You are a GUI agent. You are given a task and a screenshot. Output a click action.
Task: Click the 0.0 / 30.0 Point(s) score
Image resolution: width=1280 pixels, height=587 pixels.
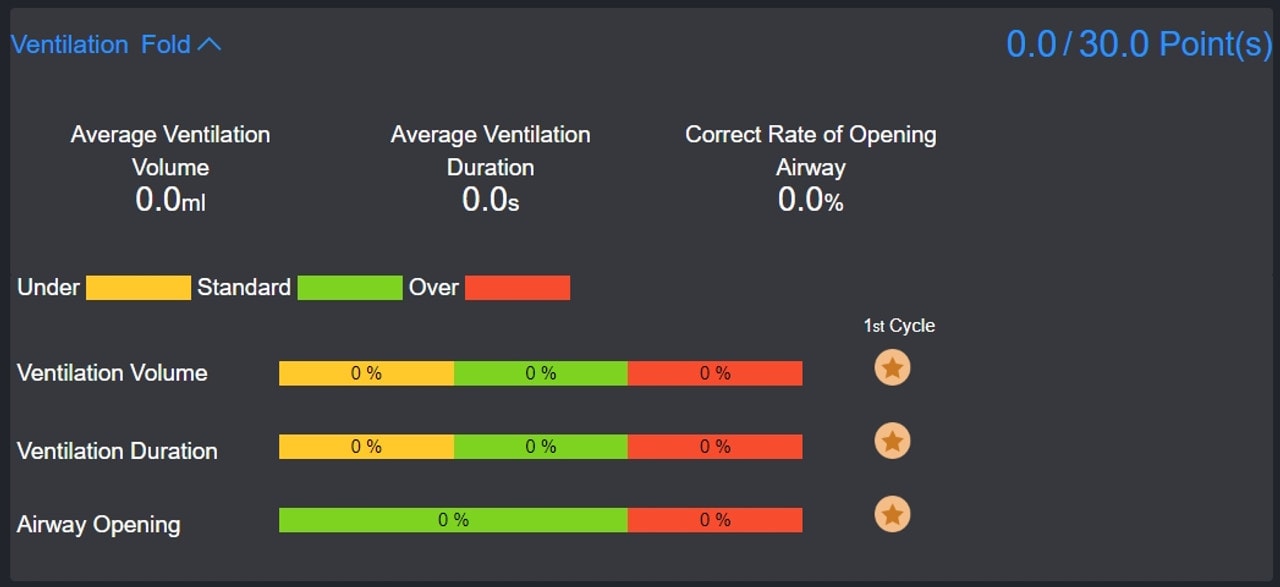click(x=1138, y=45)
